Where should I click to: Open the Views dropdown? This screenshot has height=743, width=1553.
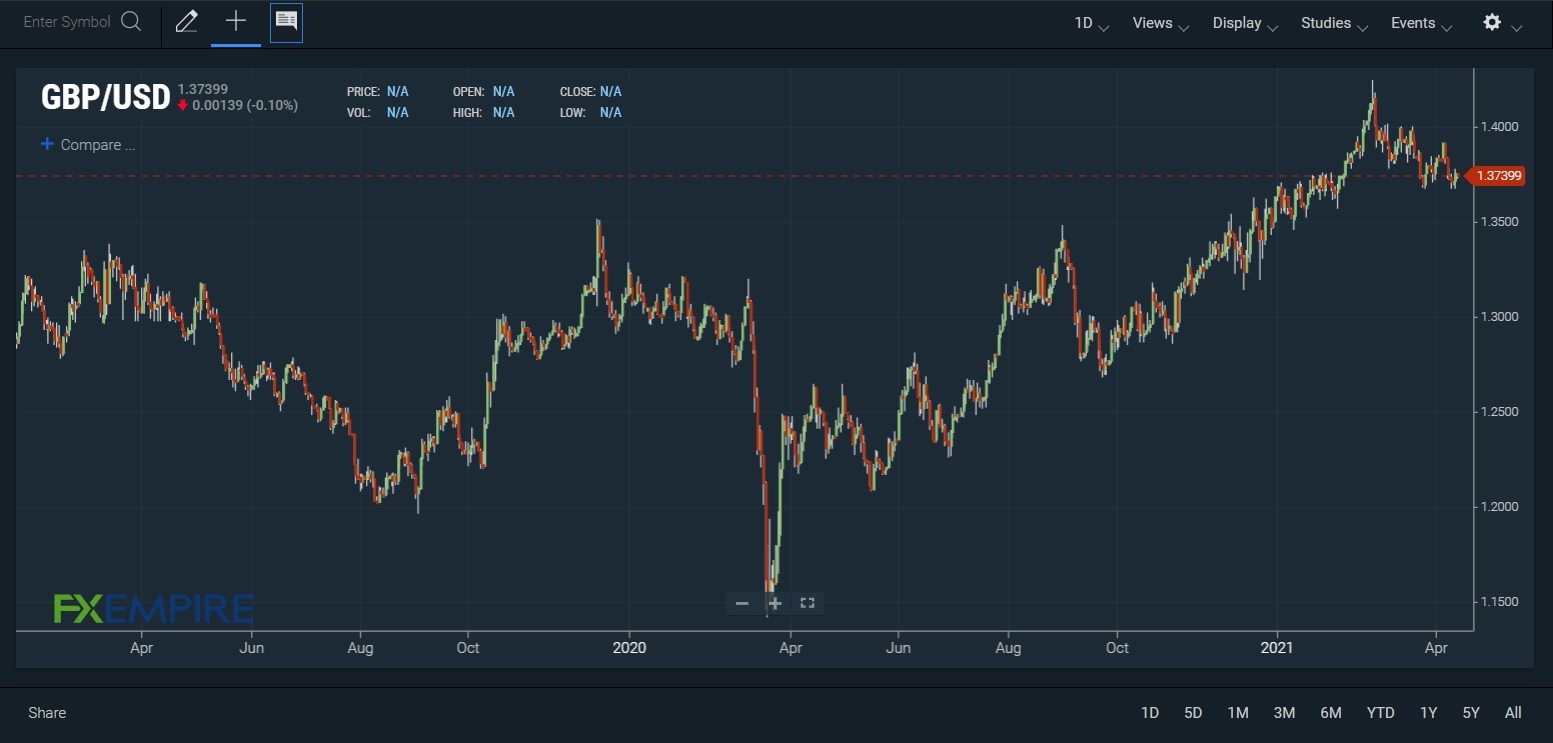pyautogui.click(x=1160, y=23)
